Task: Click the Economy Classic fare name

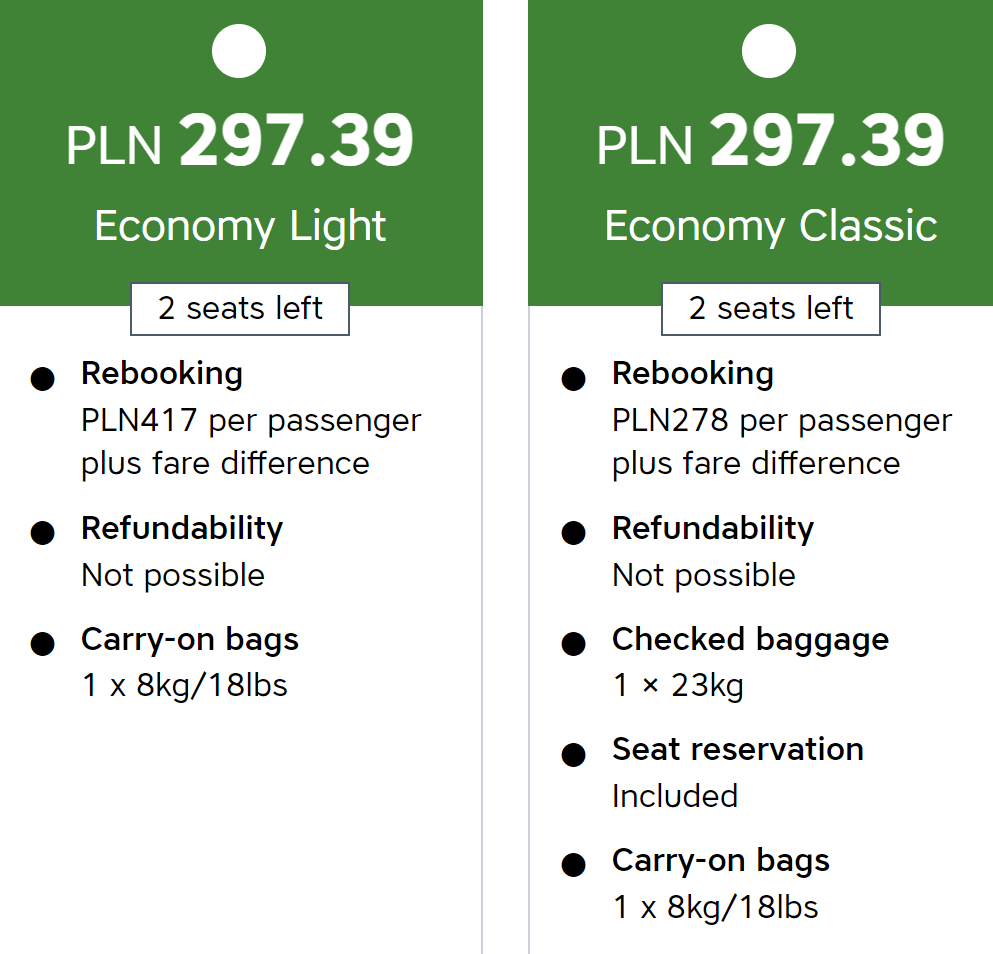Action: pos(771,226)
